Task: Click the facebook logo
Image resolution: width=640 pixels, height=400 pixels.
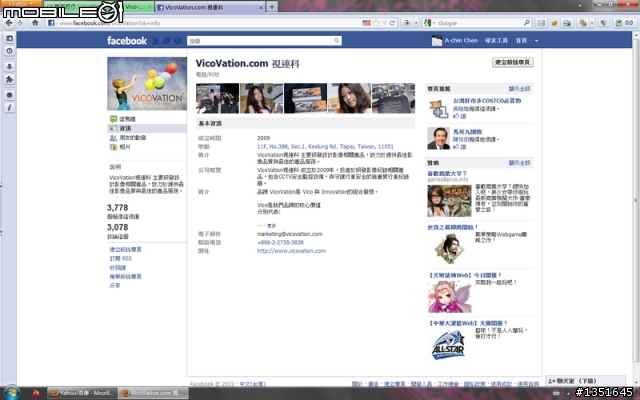Action: point(127,40)
